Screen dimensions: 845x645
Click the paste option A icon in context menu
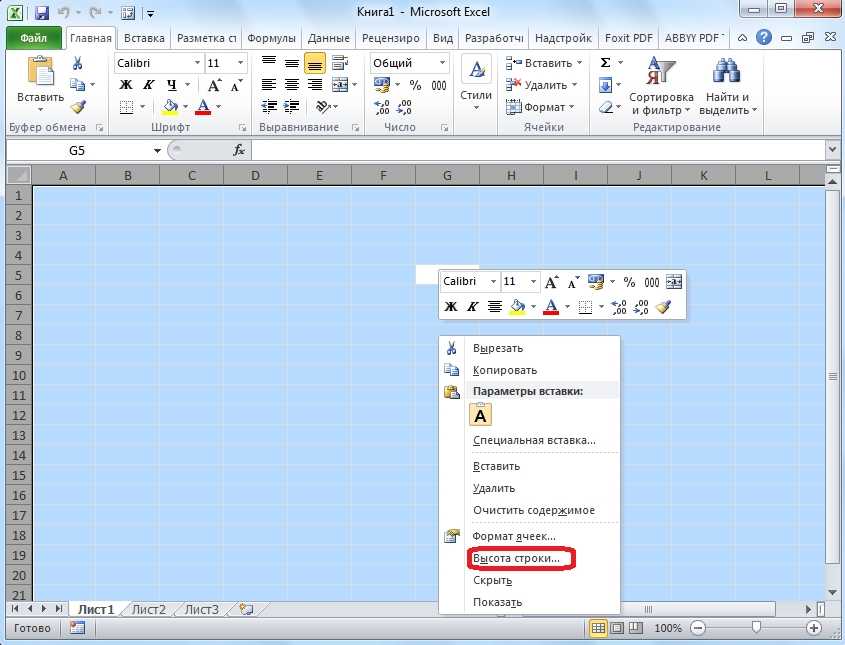pyautogui.click(x=481, y=415)
